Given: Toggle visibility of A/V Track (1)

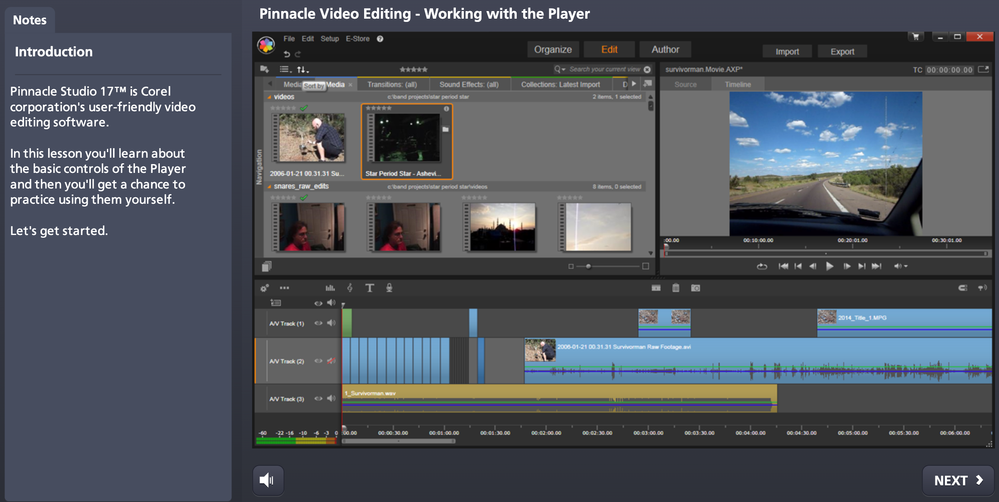Looking at the screenshot, I should click(x=318, y=323).
